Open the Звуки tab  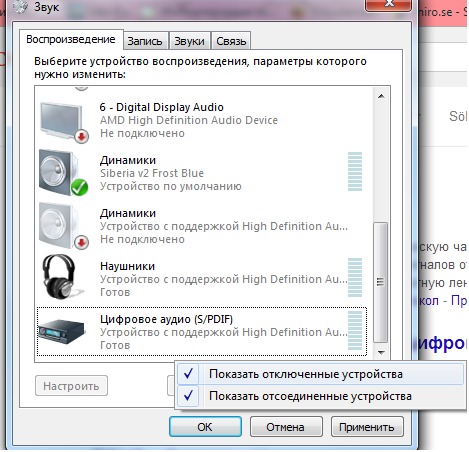[x=189, y=41]
